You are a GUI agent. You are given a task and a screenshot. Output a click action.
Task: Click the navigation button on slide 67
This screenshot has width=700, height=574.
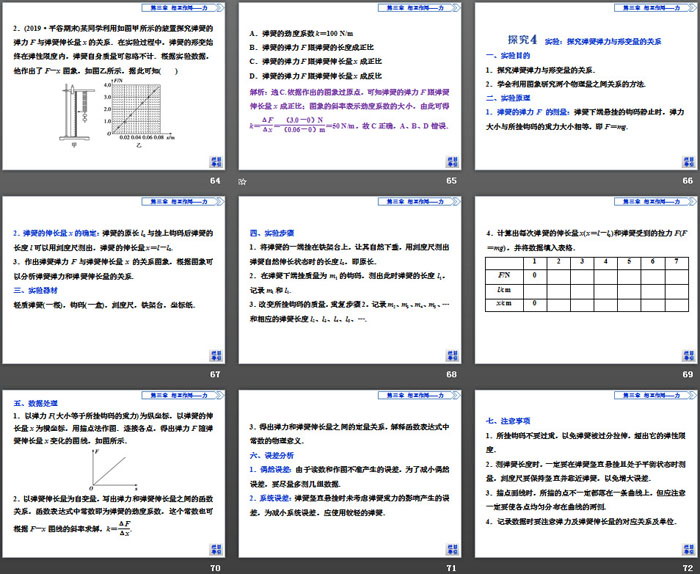[x=215, y=354]
